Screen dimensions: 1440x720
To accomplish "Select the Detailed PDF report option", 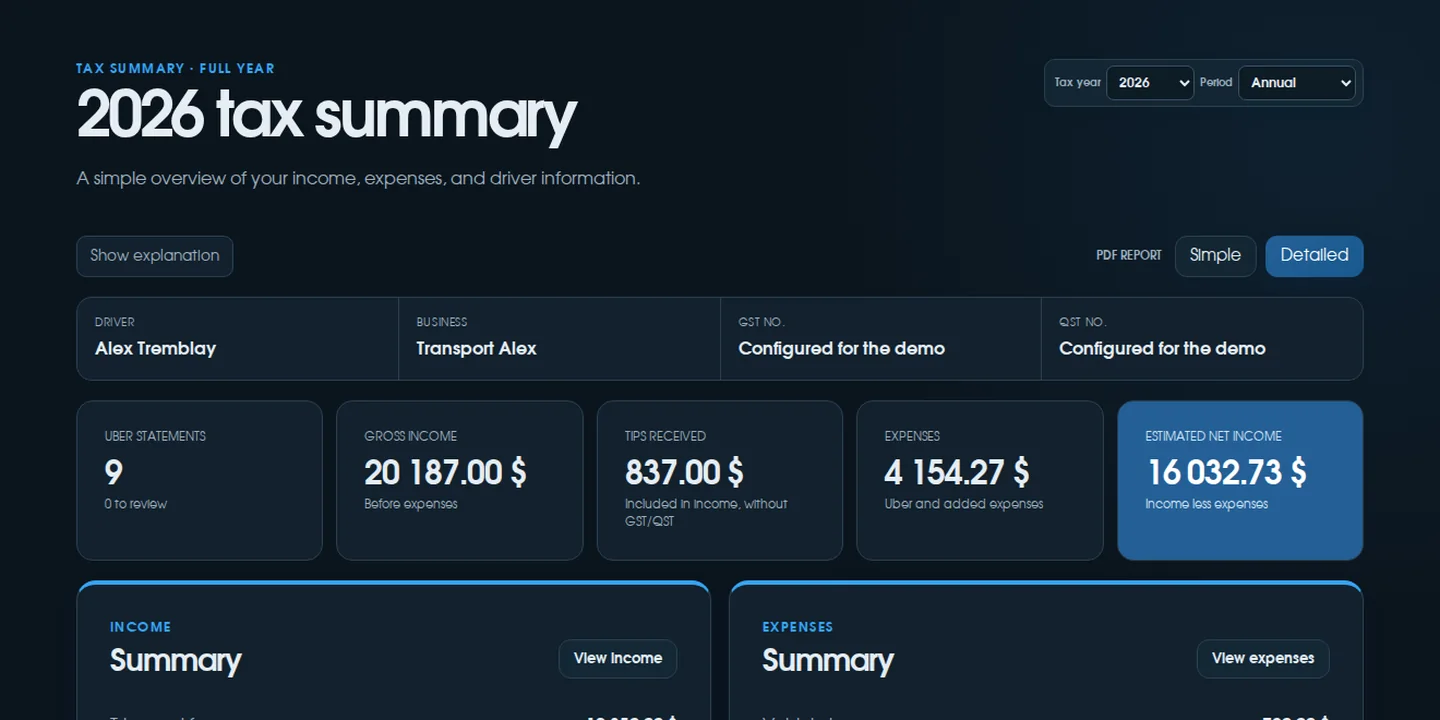I will click(x=1314, y=256).
